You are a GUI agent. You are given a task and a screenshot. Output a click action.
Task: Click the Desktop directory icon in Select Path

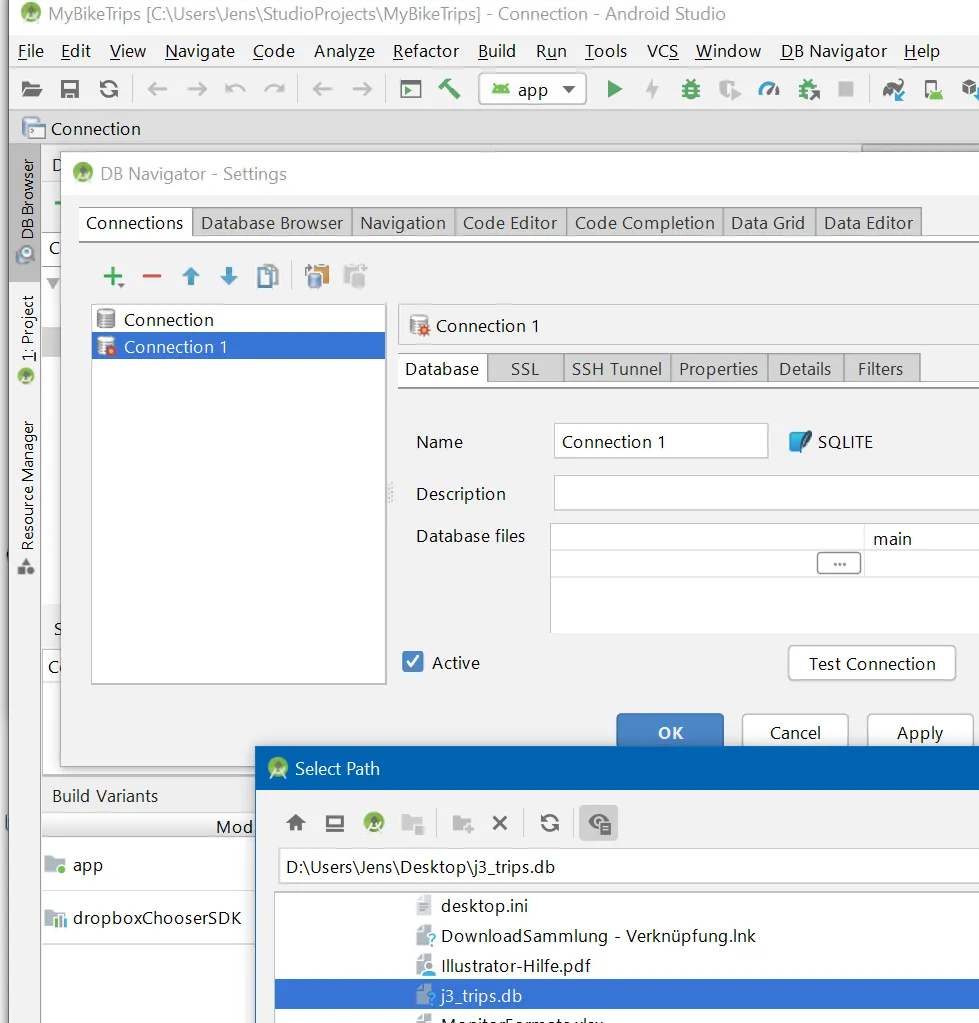[335, 823]
